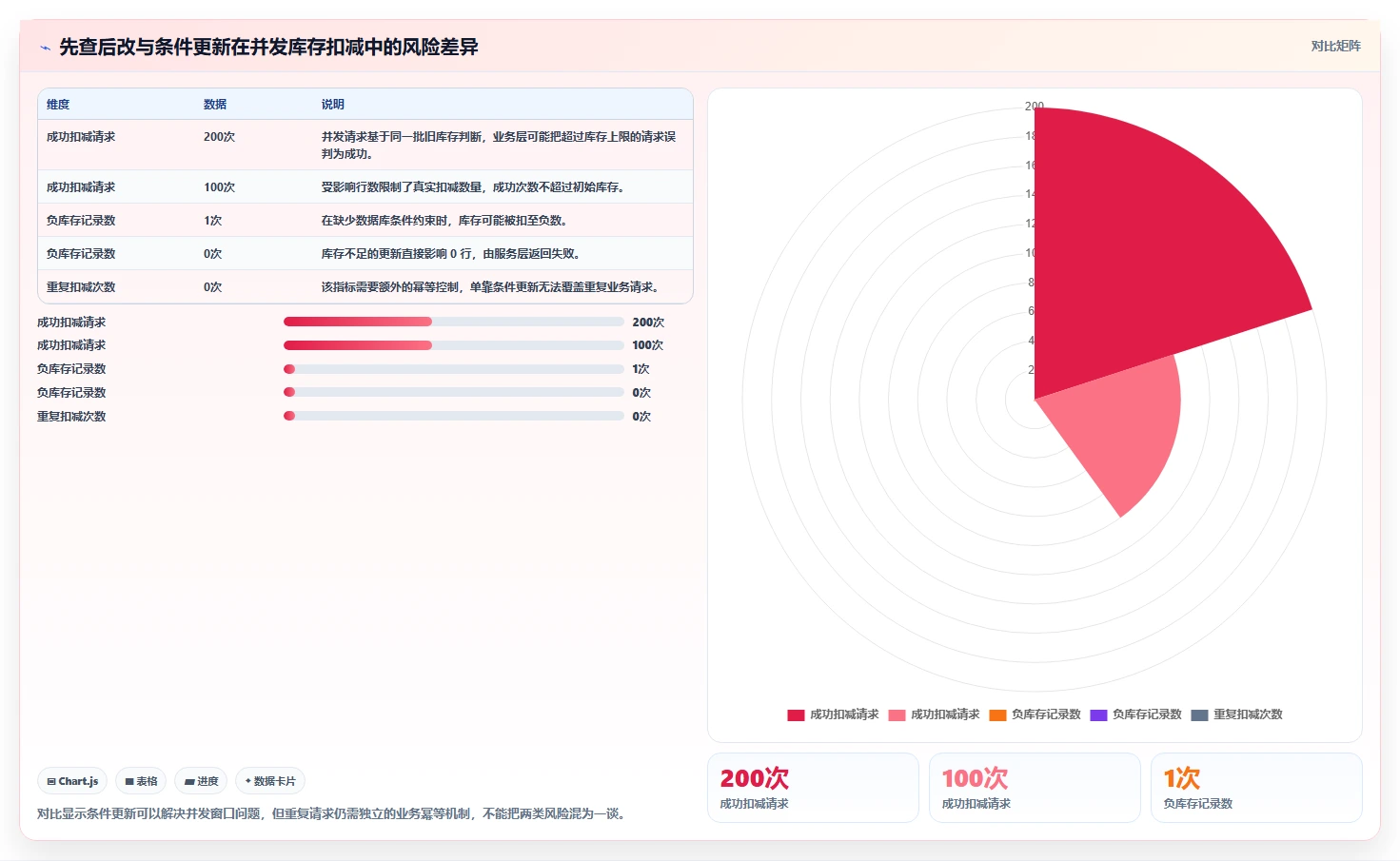The height and width of the screenshot is (861, 1400).
Task: Click the card title 先查后改与条件更新
Action: tap(268, 47)
